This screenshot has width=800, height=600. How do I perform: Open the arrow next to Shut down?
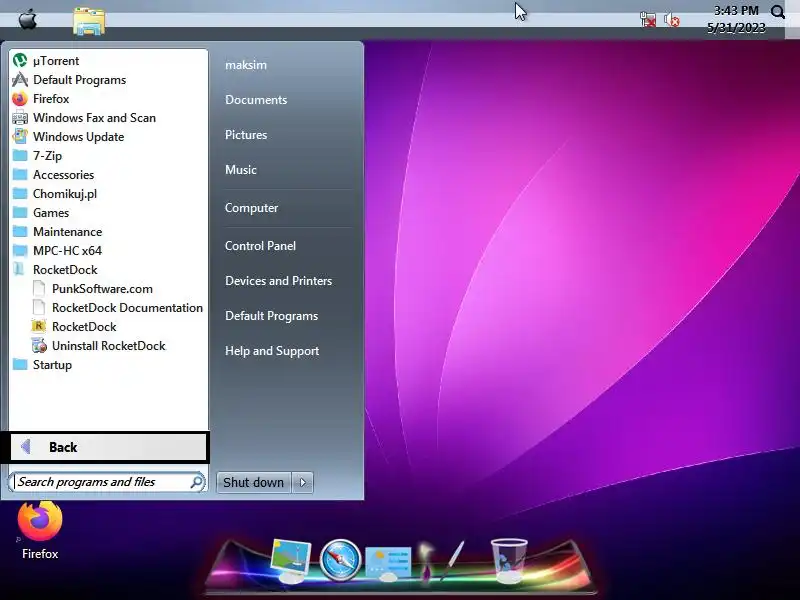(303, 482)
